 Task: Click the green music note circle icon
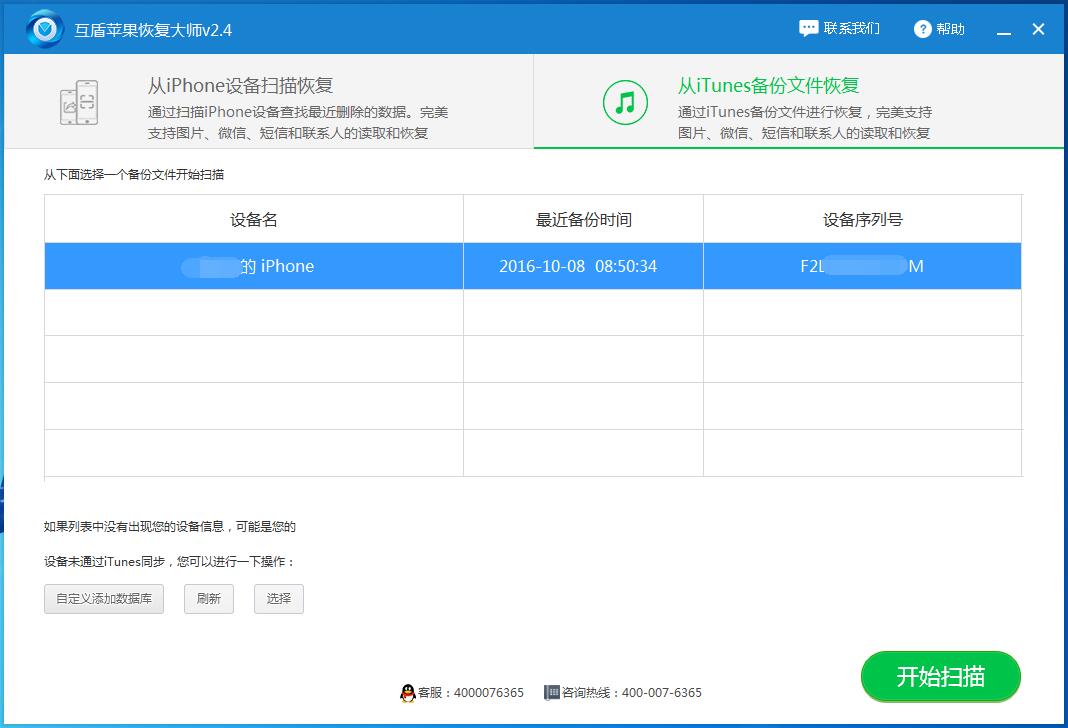coord(624,101)
